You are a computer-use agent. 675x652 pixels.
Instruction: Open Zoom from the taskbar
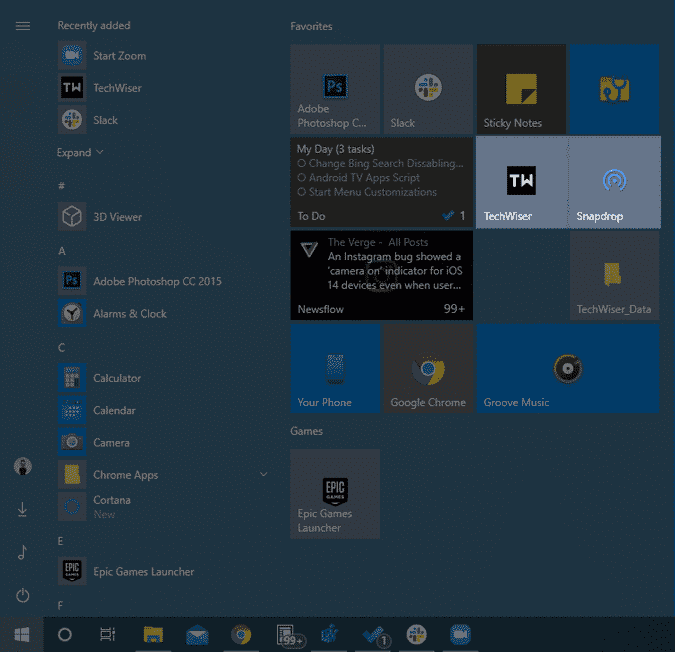pyautogui.click(x=460, y=634)
